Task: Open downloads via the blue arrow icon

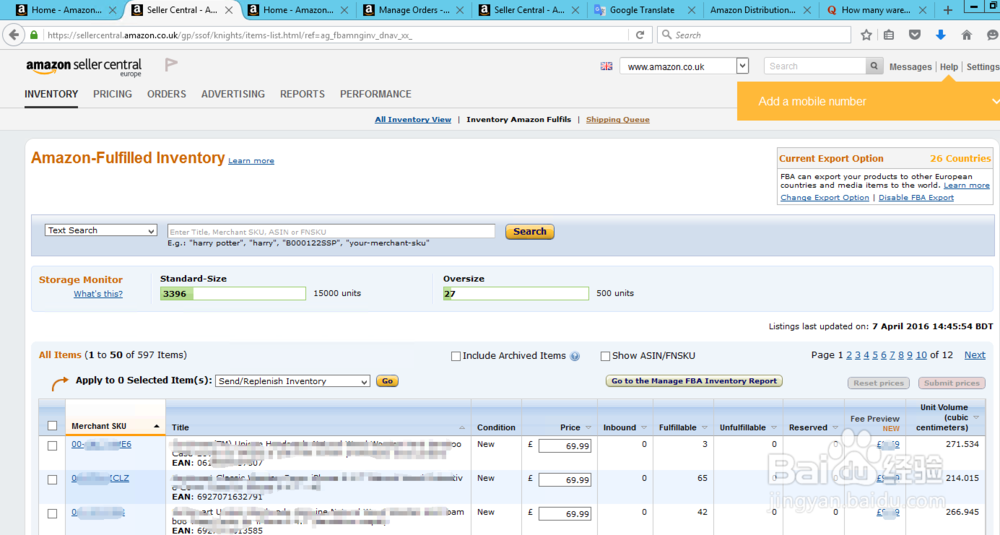Action: click(x=941, y=35)
